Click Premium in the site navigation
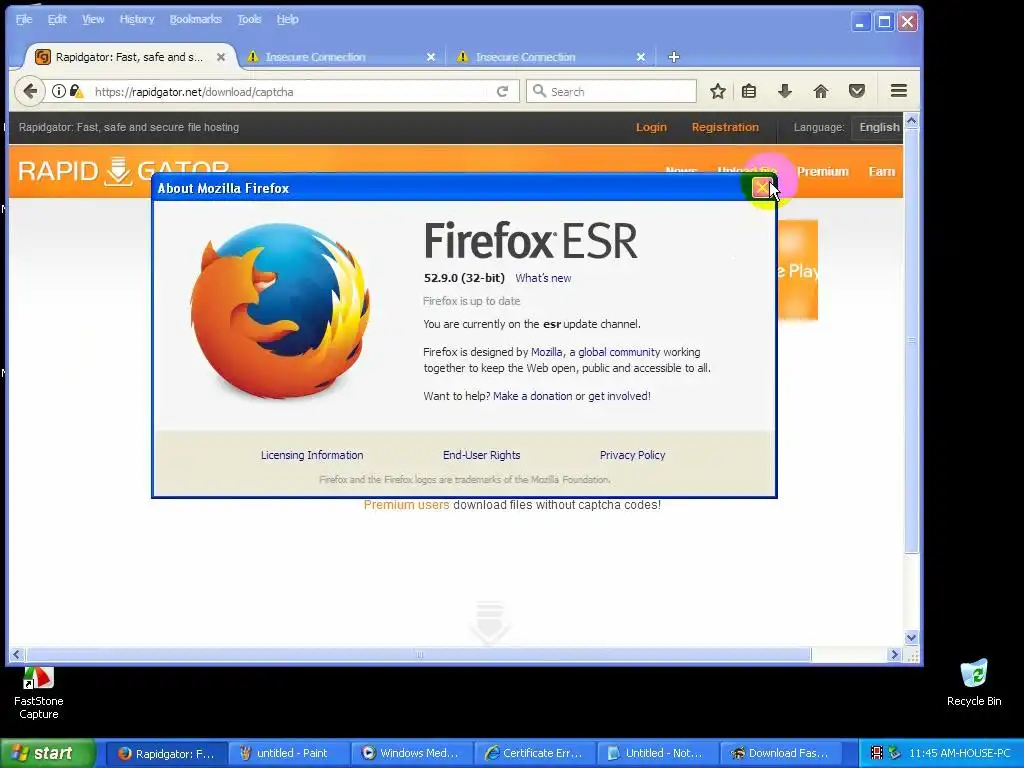 [x=823, y=172]
